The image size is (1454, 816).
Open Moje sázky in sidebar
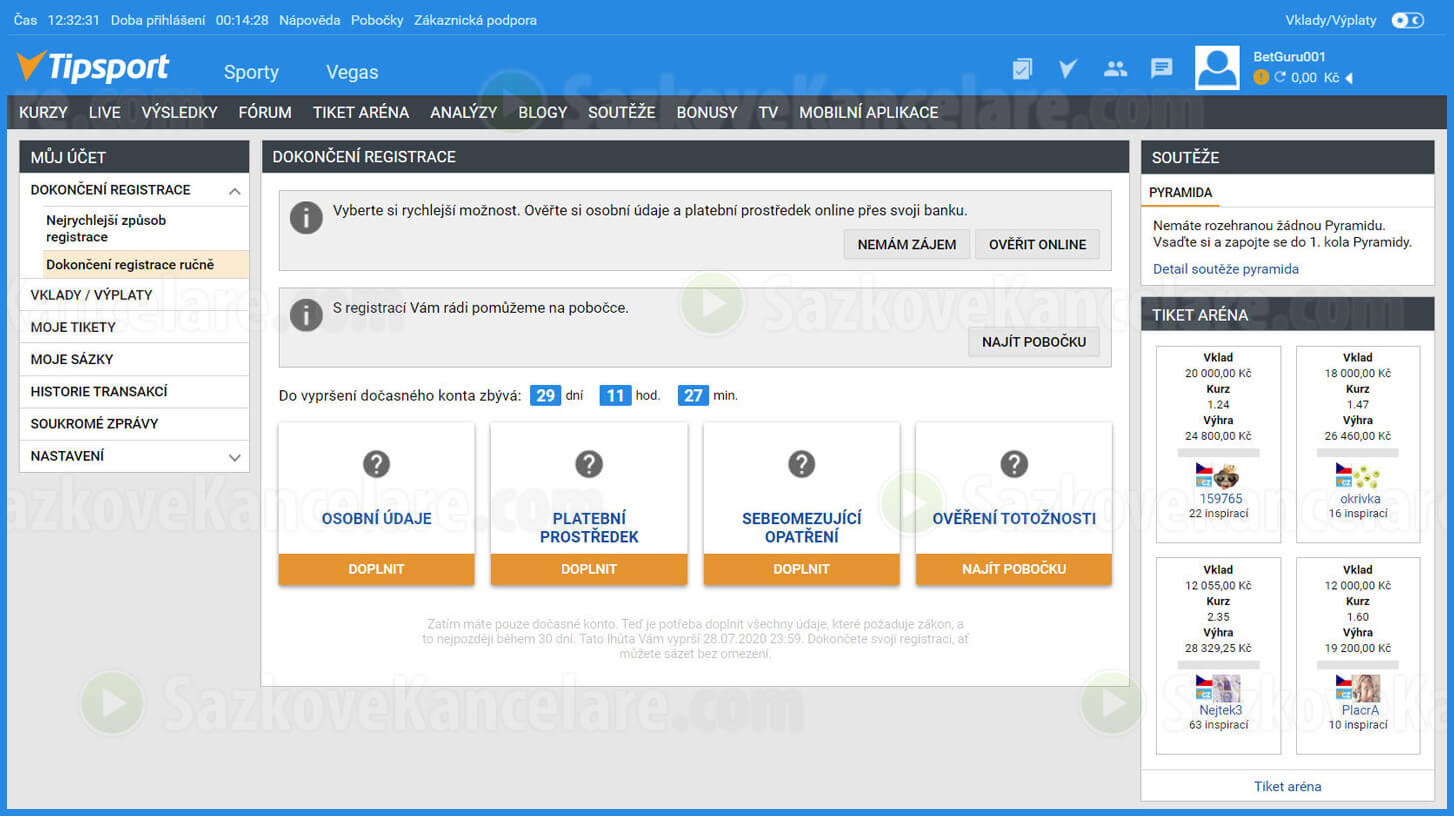click(x=134, y=359)
